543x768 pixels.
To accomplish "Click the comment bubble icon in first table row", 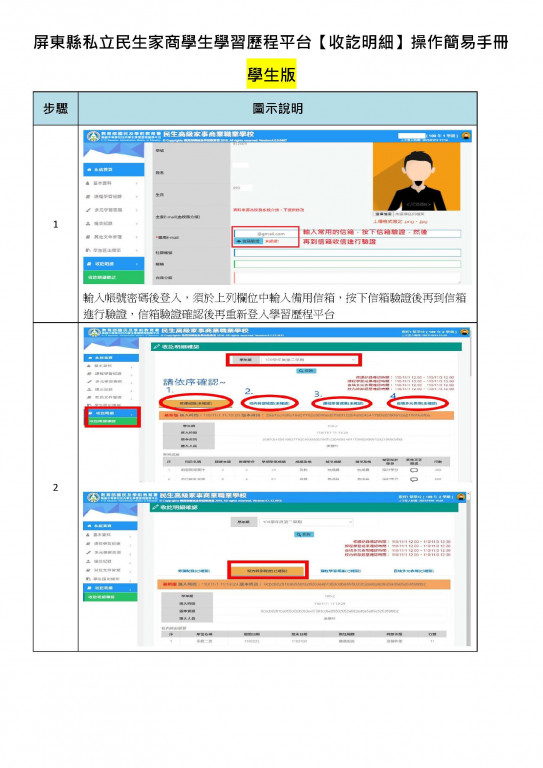I will [x=414, y=469].
